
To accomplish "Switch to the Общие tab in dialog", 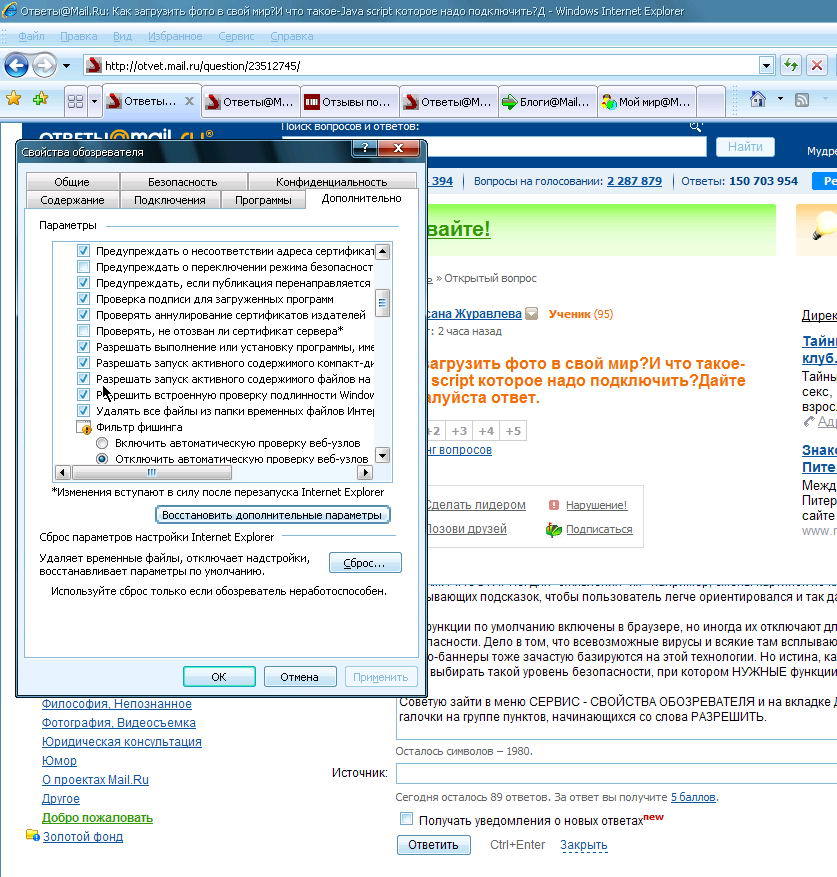I will tap(72, 182).
